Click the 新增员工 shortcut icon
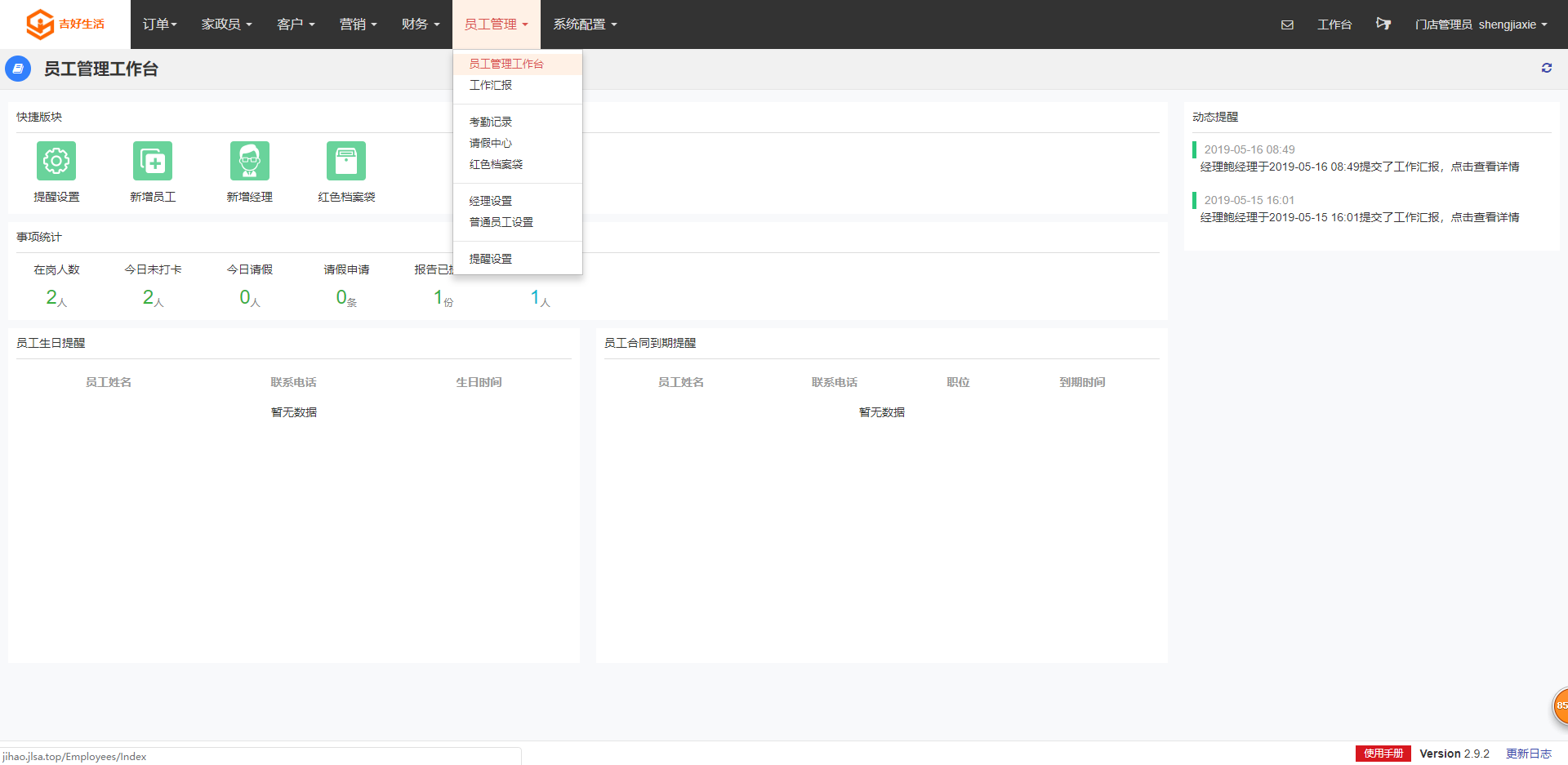Image resolution: width=1568 pixels, height=765 pixels. pos(153,161)
